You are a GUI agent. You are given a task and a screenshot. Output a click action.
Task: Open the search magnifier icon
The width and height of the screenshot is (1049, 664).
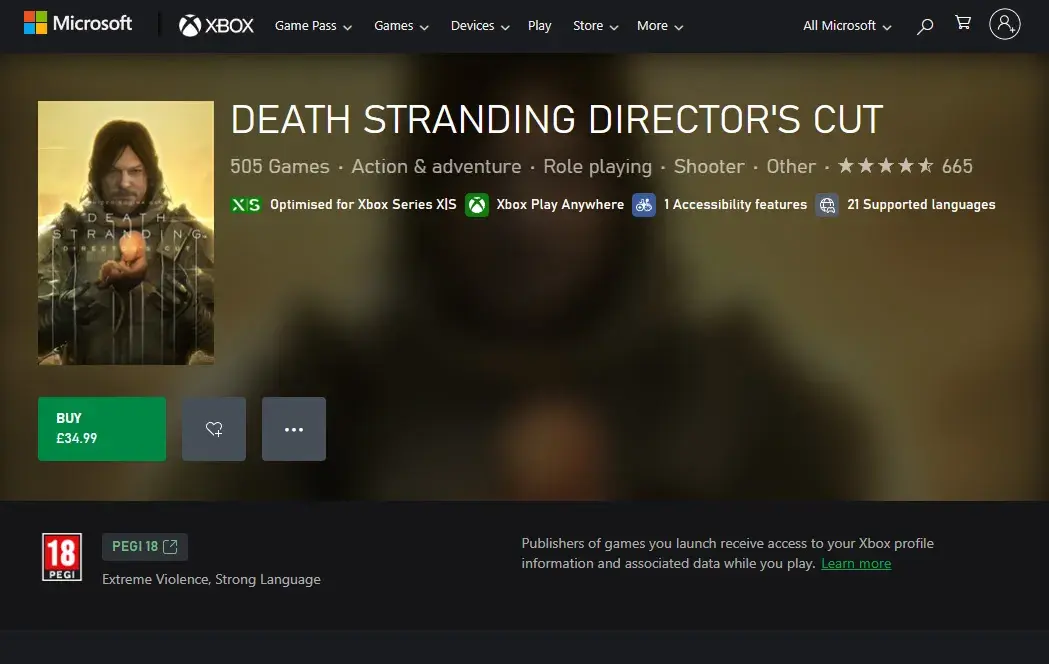coord(925,26)
